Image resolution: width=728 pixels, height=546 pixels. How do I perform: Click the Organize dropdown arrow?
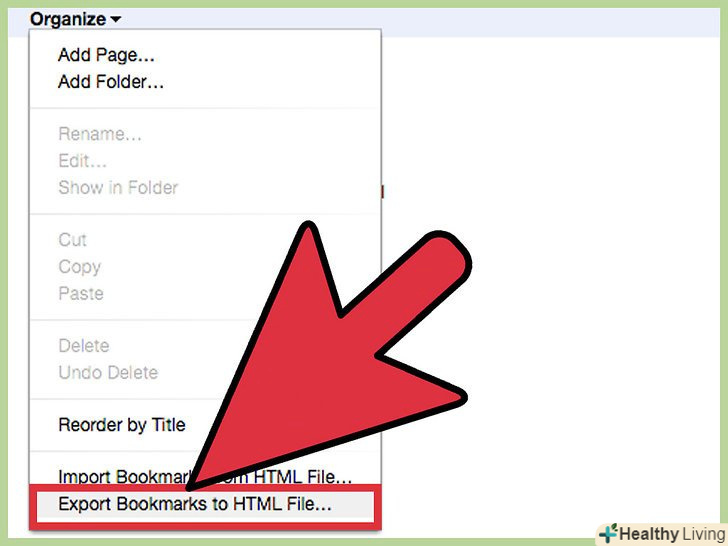pyautogui.click(x=115, y=20)
